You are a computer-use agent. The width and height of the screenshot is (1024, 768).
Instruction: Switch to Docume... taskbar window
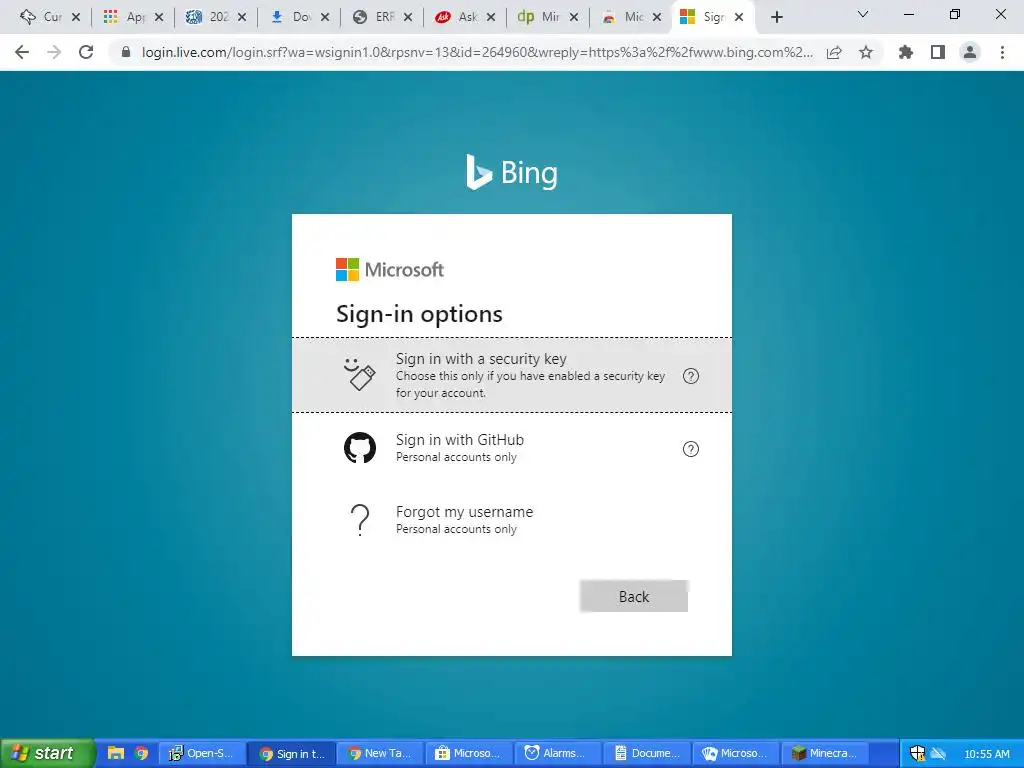click(647, 753)
